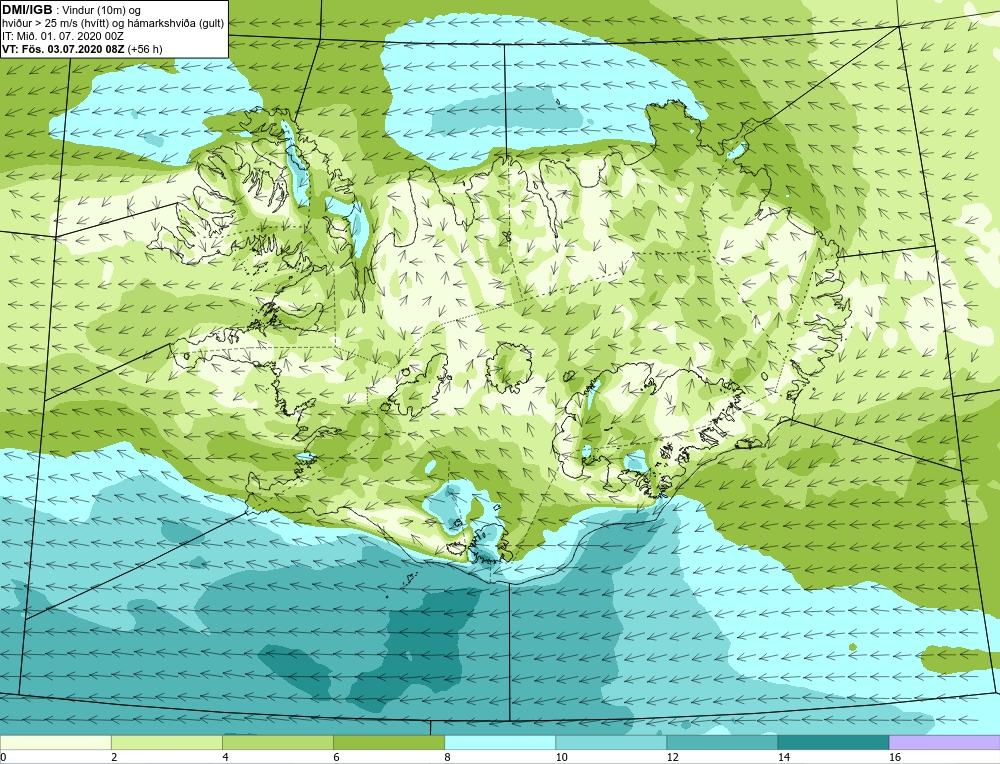Click the legend scale label '10'

click(561, 757)
